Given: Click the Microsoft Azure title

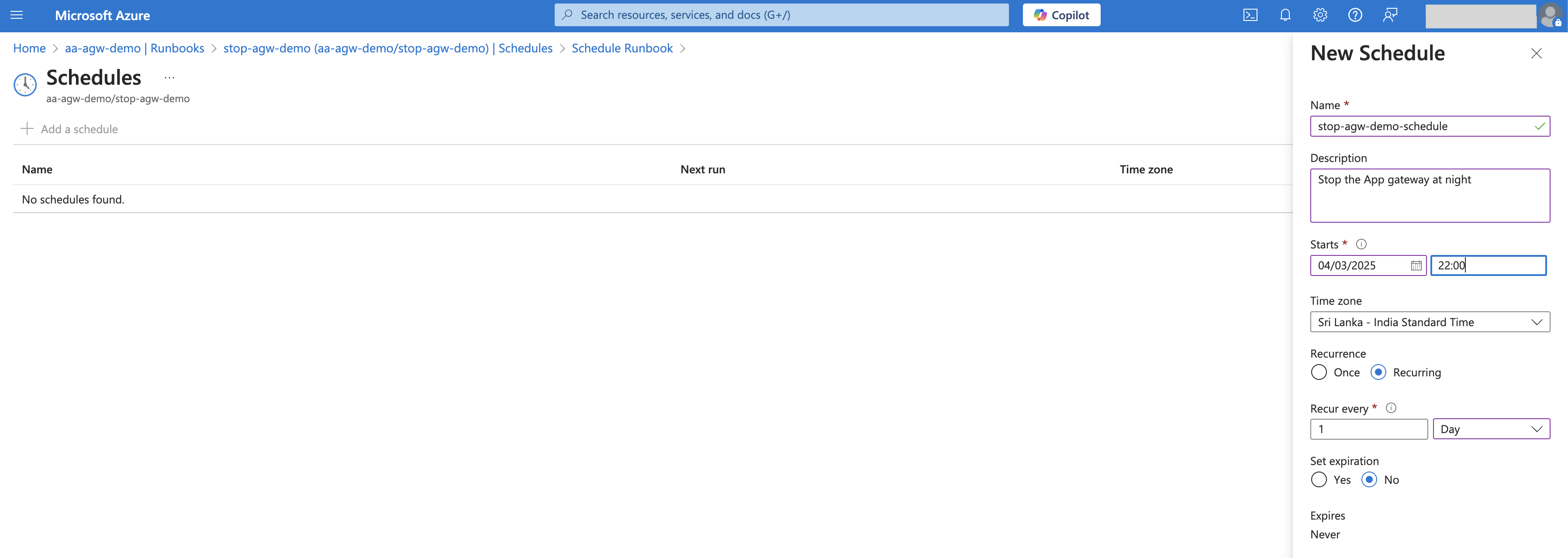Looking at the screenshot, I should coord(102,15).
